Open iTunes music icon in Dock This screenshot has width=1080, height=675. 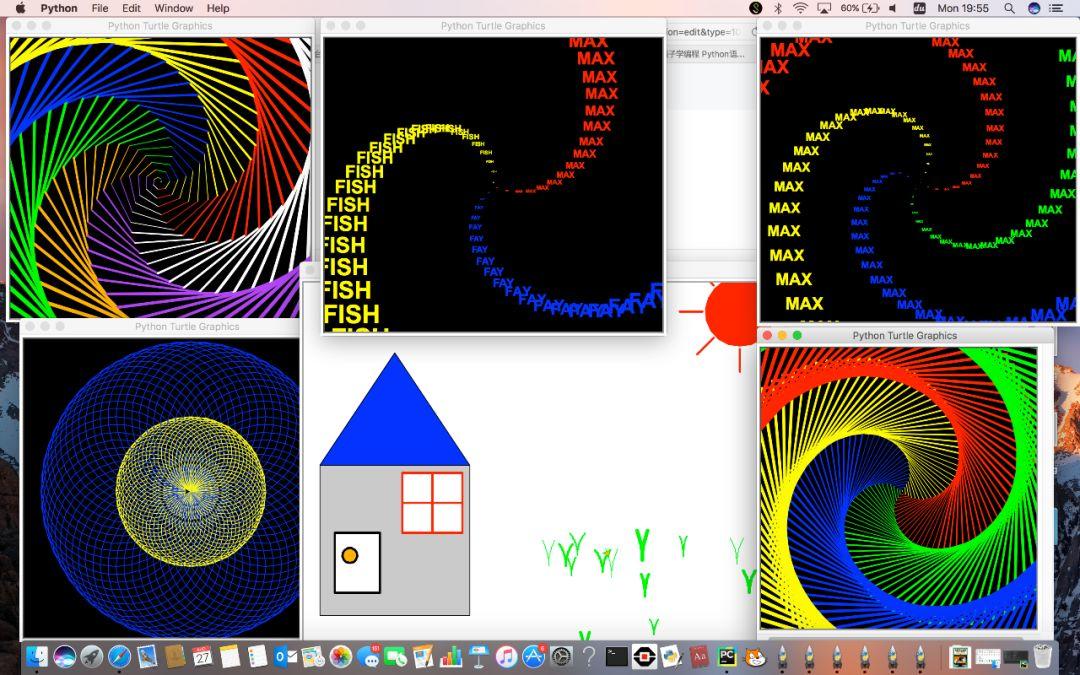[506, 656]
